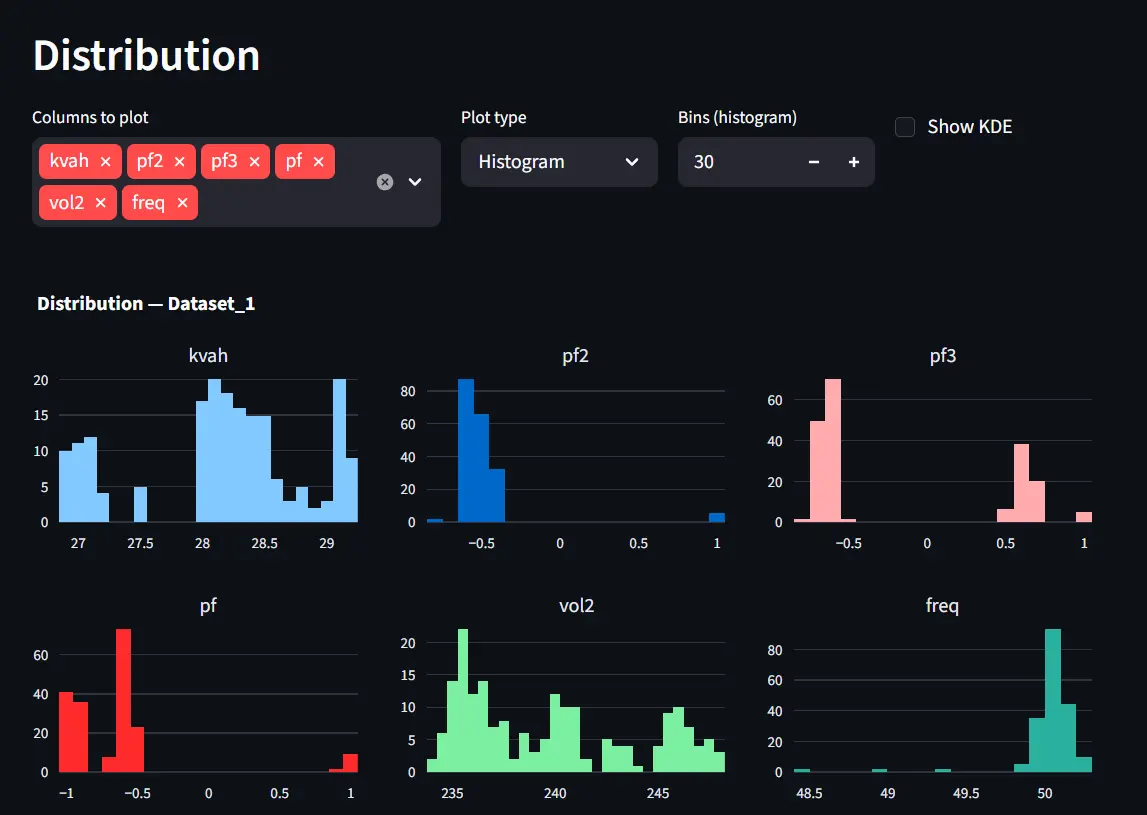1147x815 pixels.
Task: Remove the pf column chip
Action: [x=320, y=161]
